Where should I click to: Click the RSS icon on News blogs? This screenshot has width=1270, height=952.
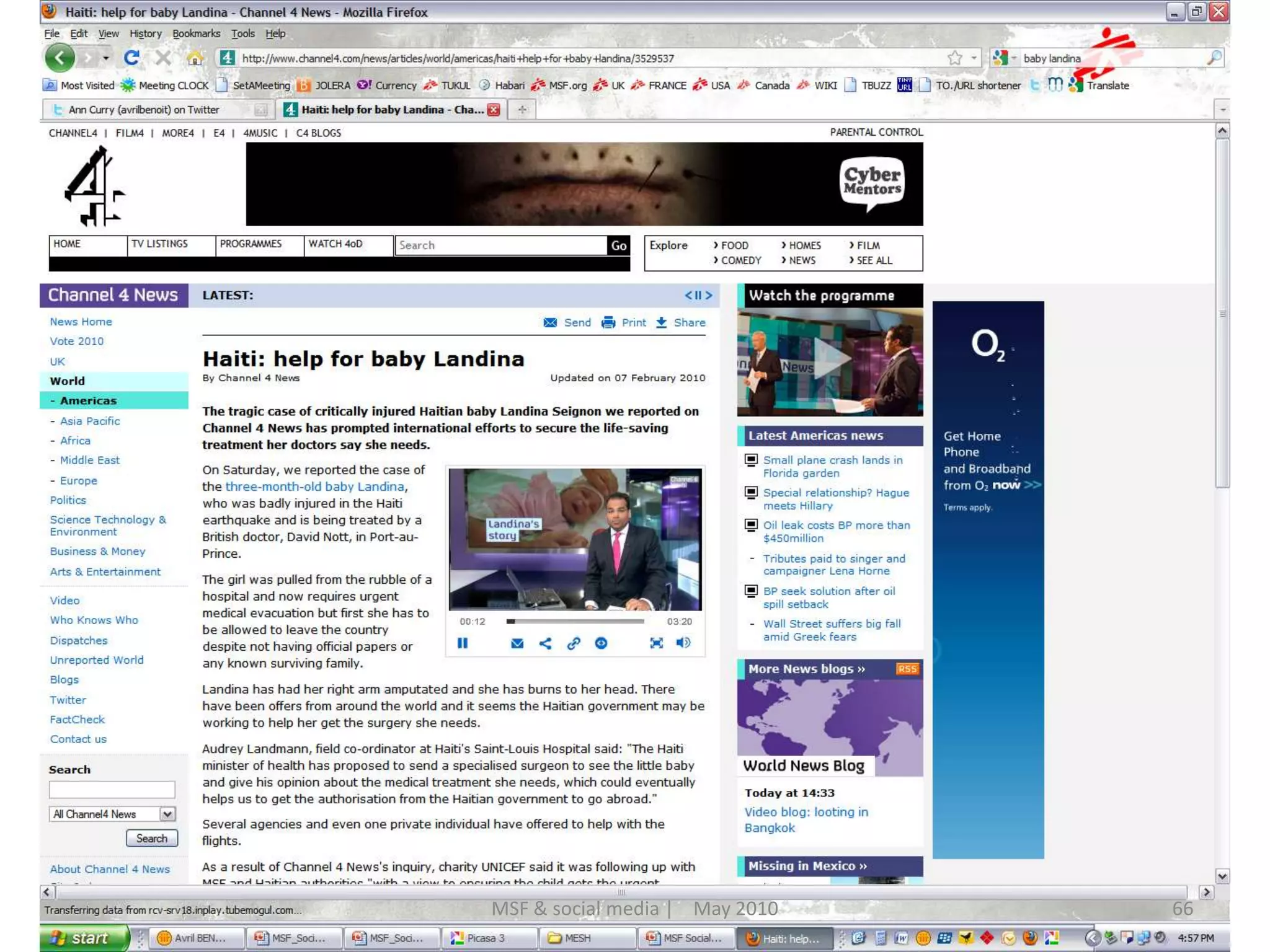pos(907,669)
